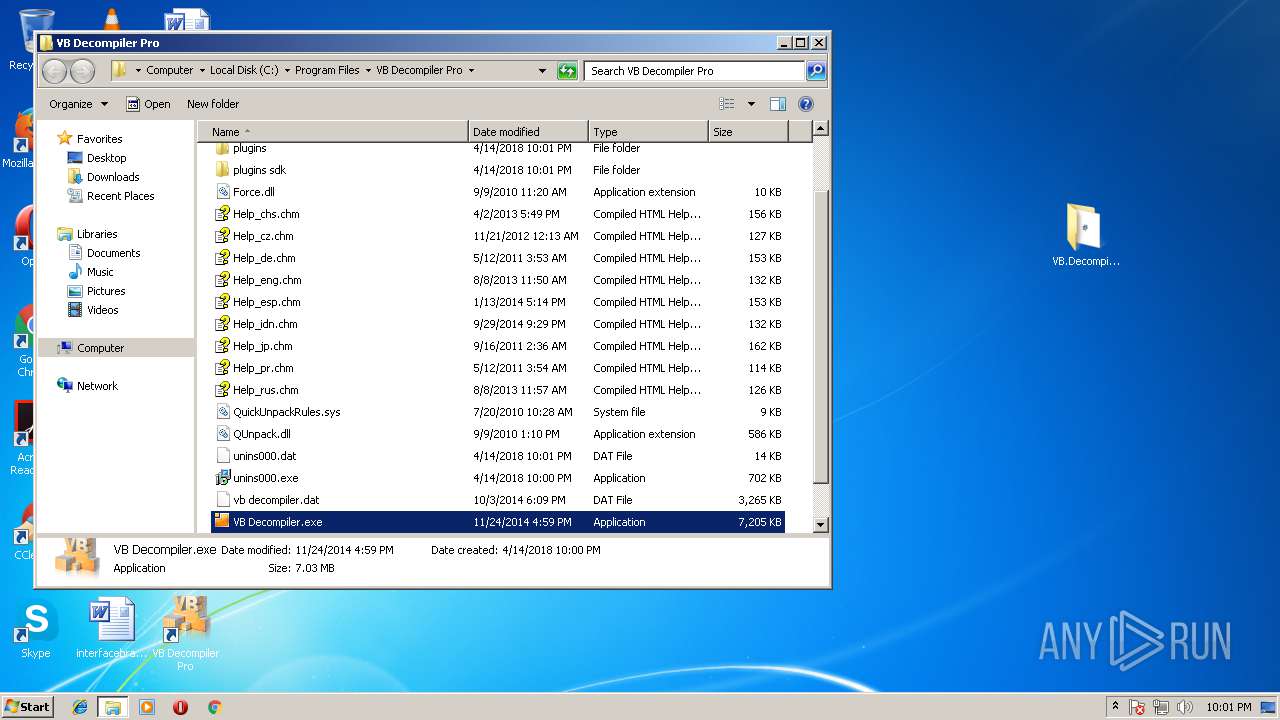
Task: Click the Forward navigation arrow
Action: [82, 71]
